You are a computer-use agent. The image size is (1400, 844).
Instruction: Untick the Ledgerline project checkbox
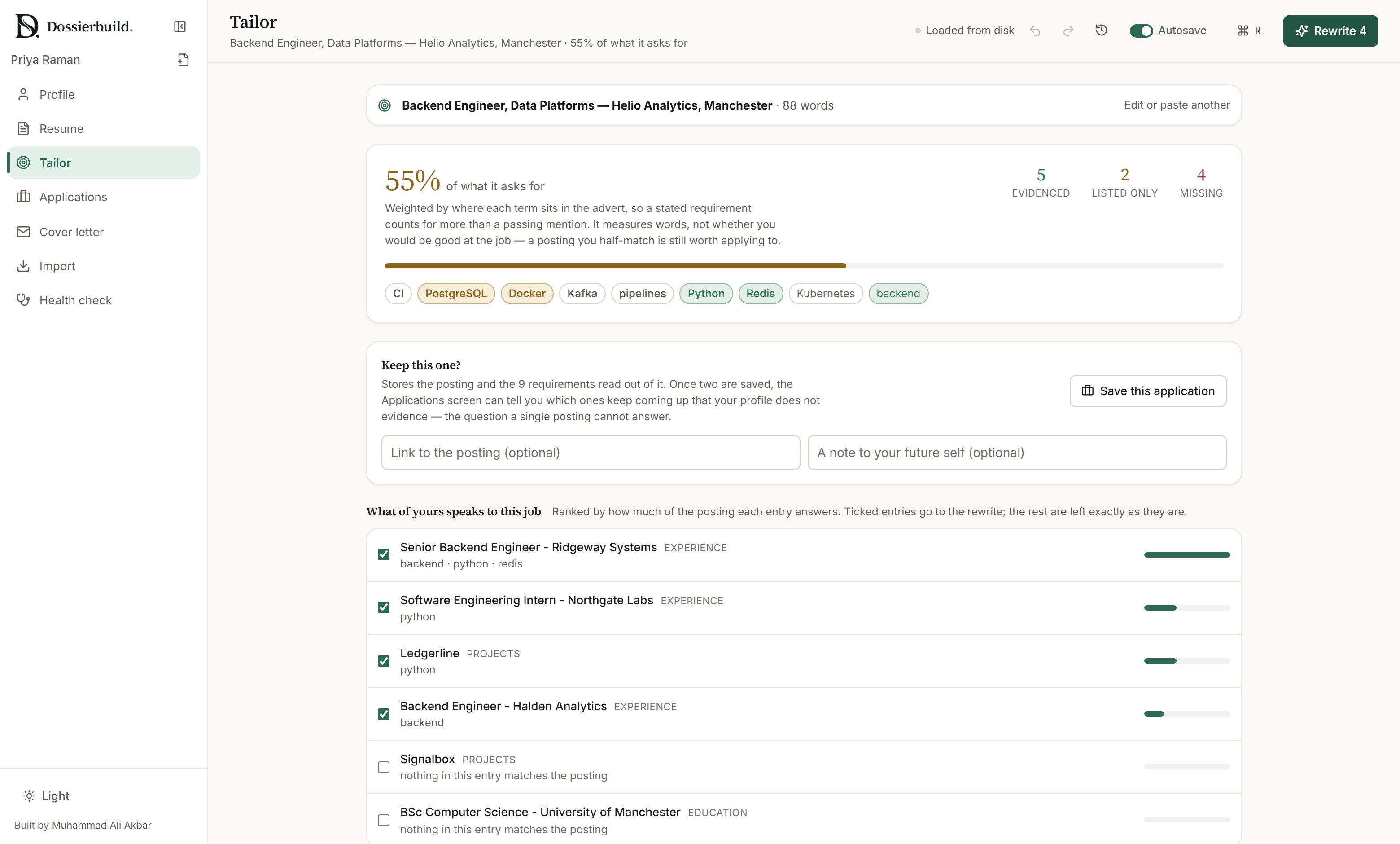click(x=384, y=660)
